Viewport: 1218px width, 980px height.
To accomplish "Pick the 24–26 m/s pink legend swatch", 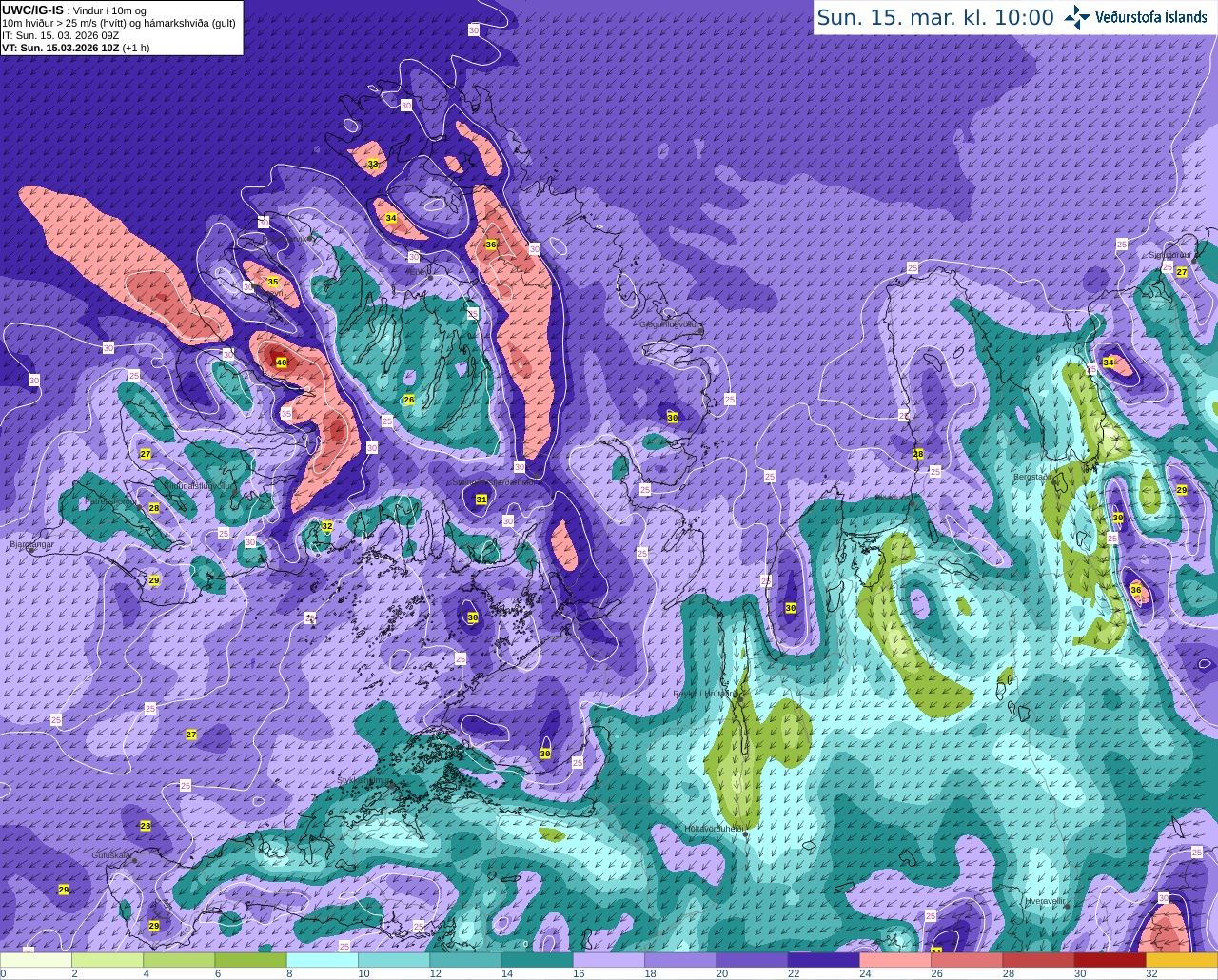I will point(895,959).
